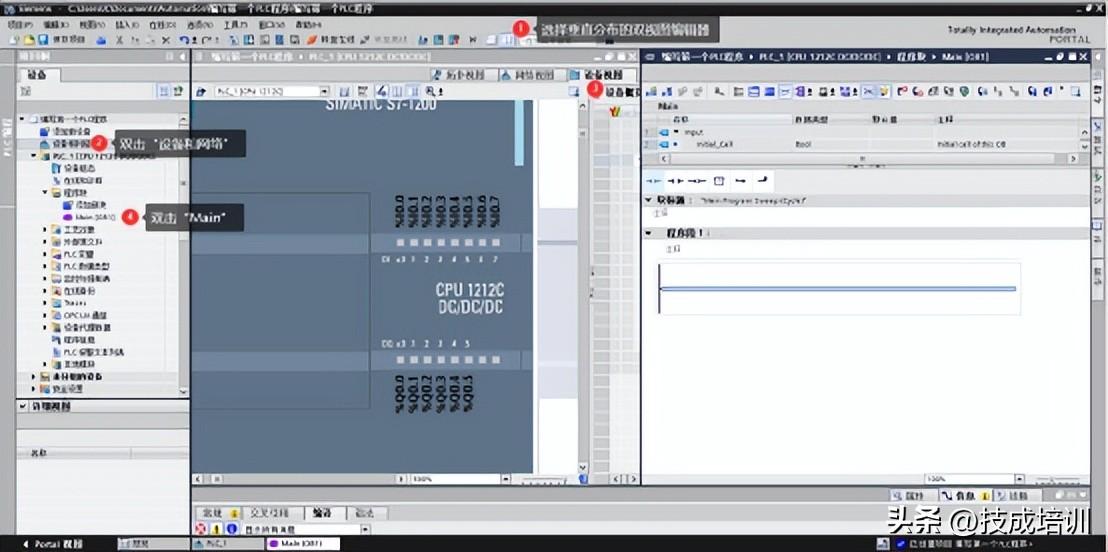
Task: Click the horizontal scrollbar of block interface table
Action: pyautogui.click(x=861, y=158)
